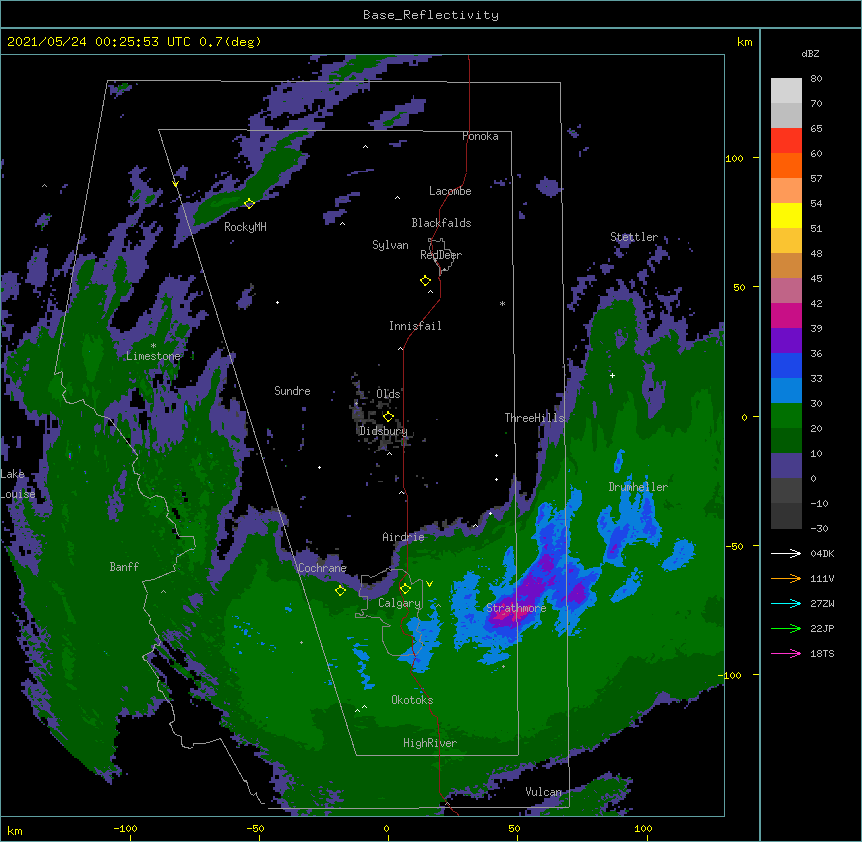Click the yellow V marker northwest of RockyMH
This screenshot has height=842, width=862.
[x=175, y=184]
